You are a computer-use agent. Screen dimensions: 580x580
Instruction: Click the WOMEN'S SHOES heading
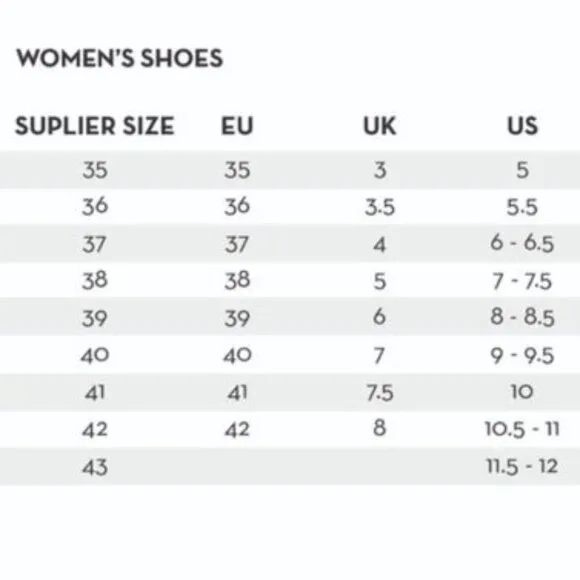pyautogui.click(x=119, y=58)
